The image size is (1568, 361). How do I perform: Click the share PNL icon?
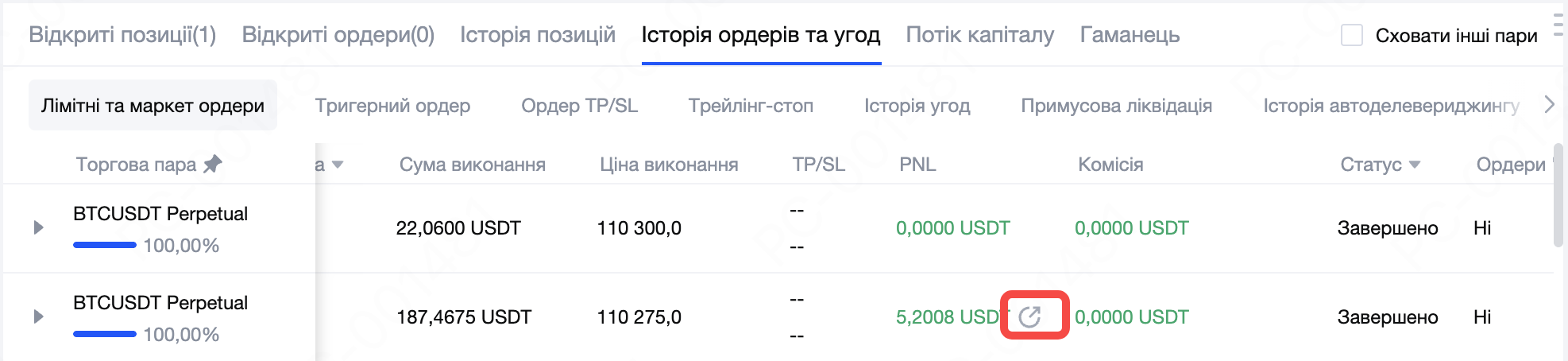[1030, 316]
